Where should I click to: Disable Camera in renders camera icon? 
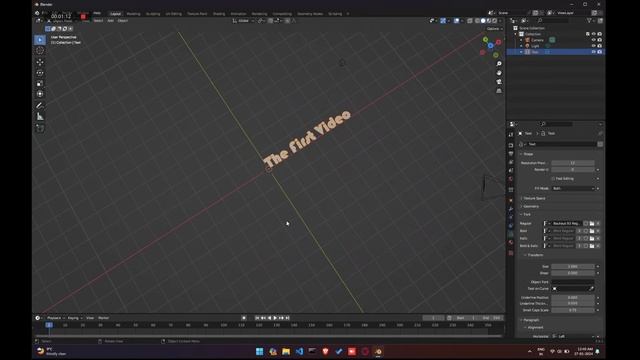(600, 40)
